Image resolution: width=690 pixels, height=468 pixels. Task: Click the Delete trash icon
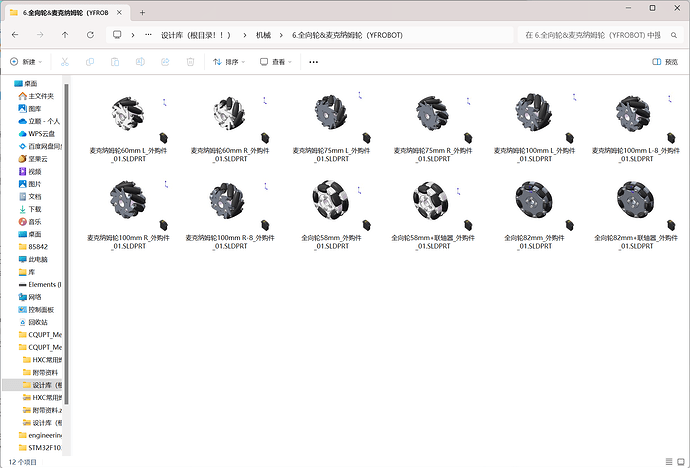coord(190,62)
